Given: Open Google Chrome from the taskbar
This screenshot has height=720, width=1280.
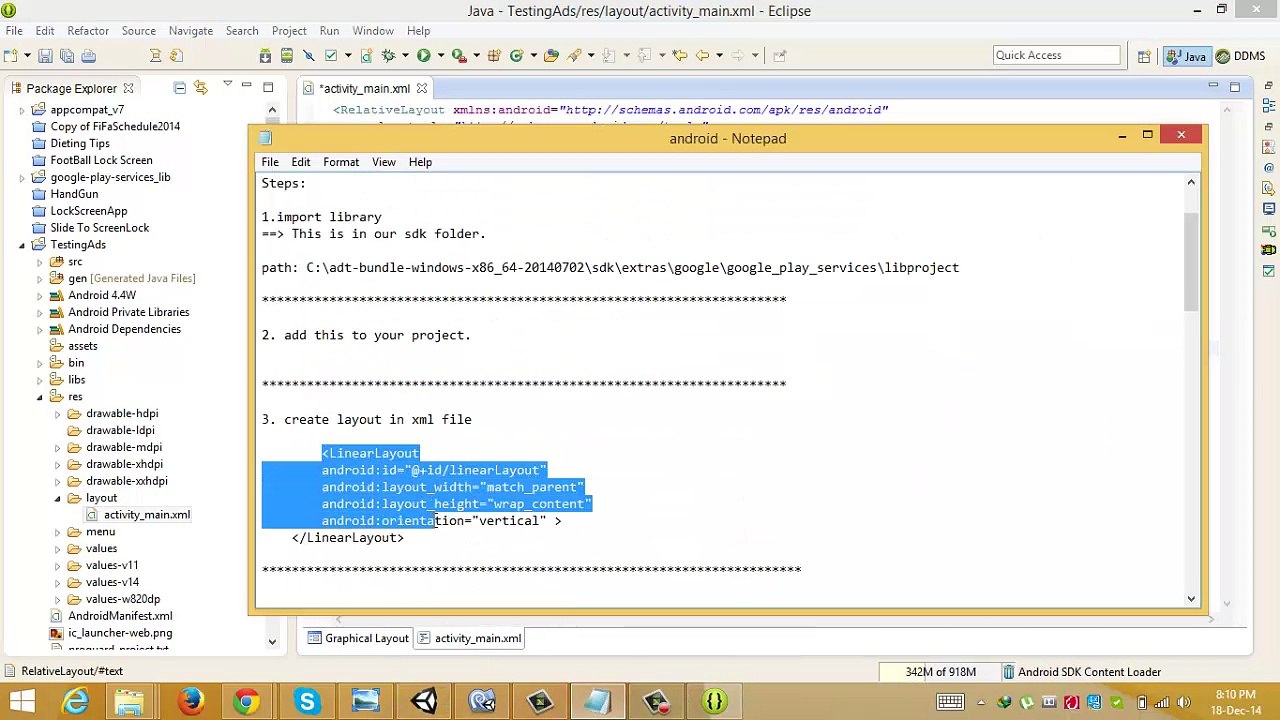Looking at the screenshot, I should pos(246,701).
